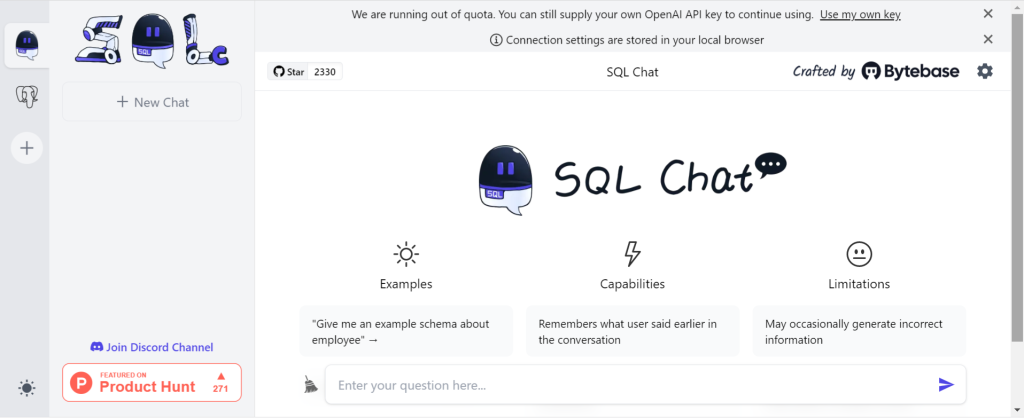The image size is (1024, 418).
Task: Click the 'Crafted by' text
Action: [824, 71]
